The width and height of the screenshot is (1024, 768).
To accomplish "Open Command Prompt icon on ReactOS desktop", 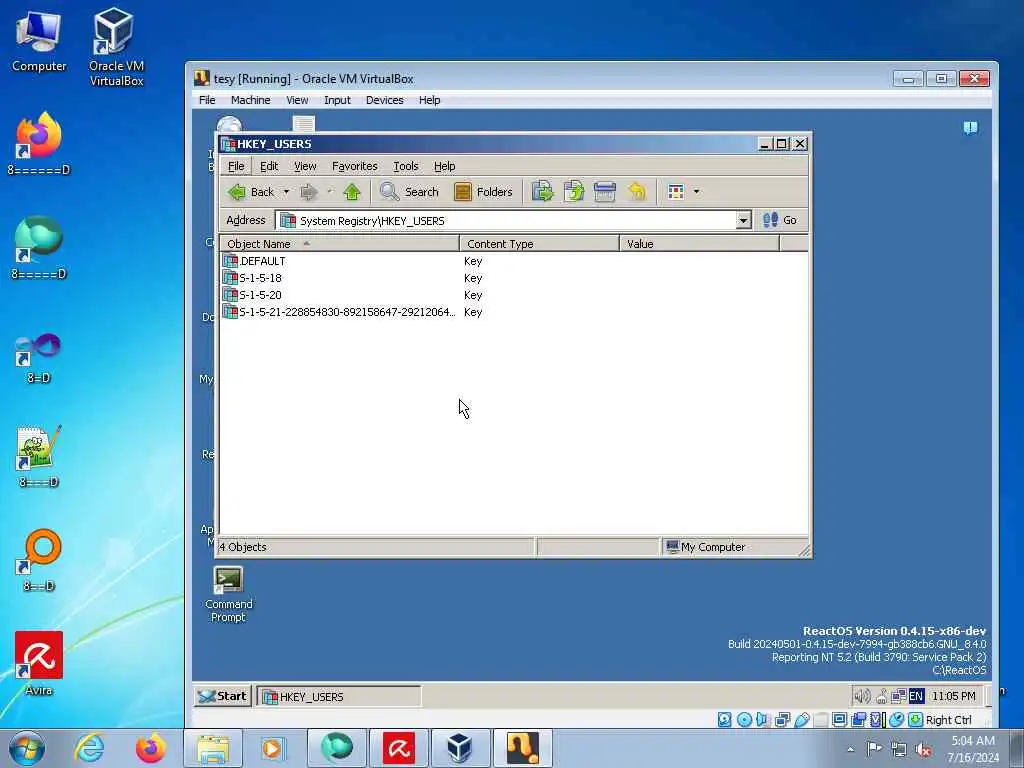I will [x=229, y=594].
